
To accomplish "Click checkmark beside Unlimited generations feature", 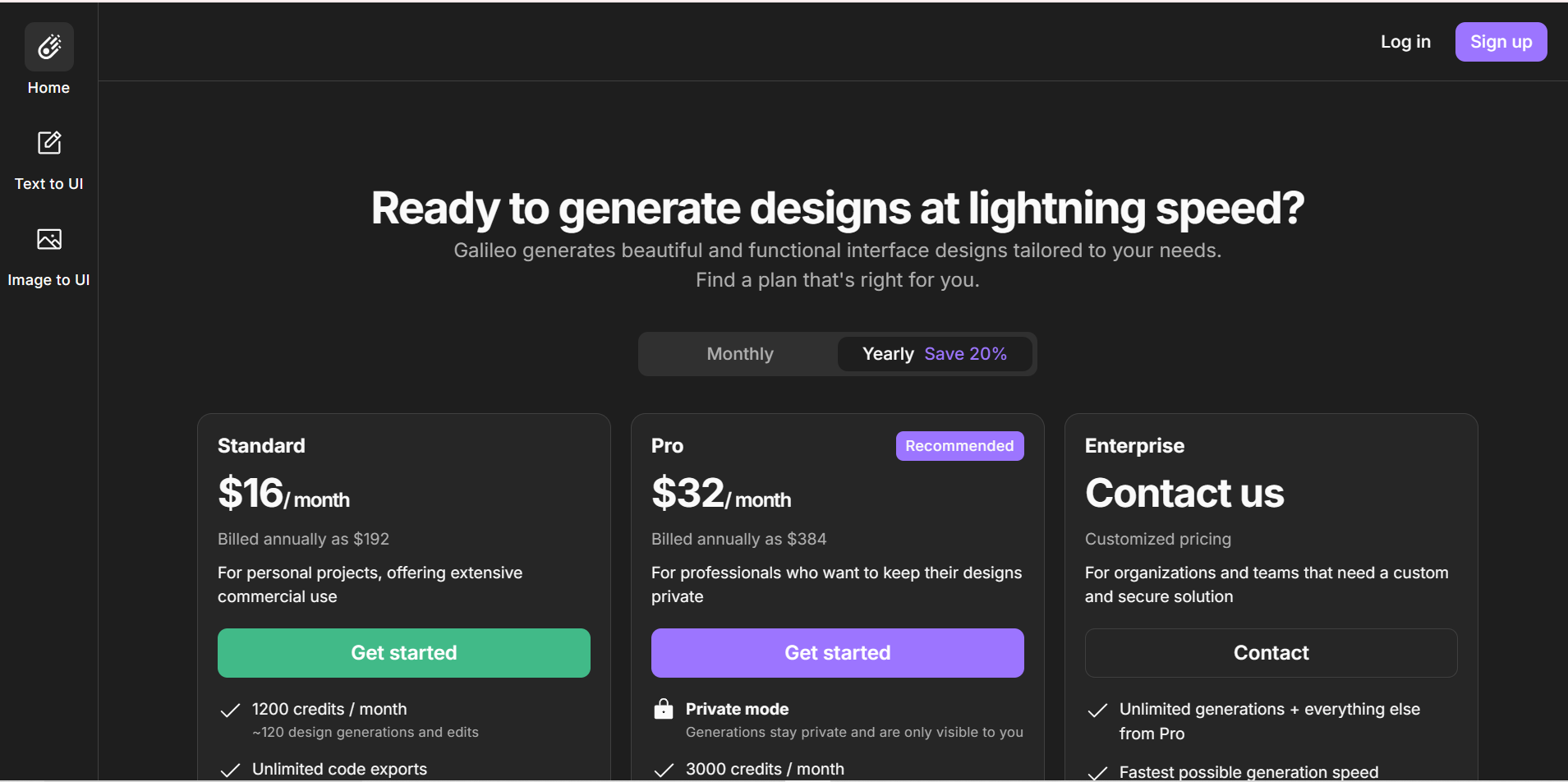I will pyautogui.click(x=1097, y=710).
